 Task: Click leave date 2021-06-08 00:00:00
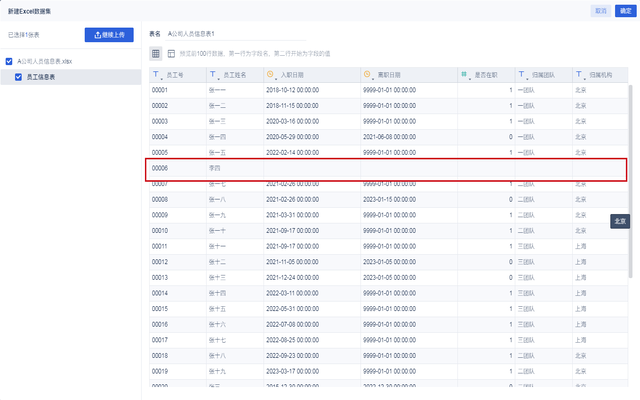[389, 137]
